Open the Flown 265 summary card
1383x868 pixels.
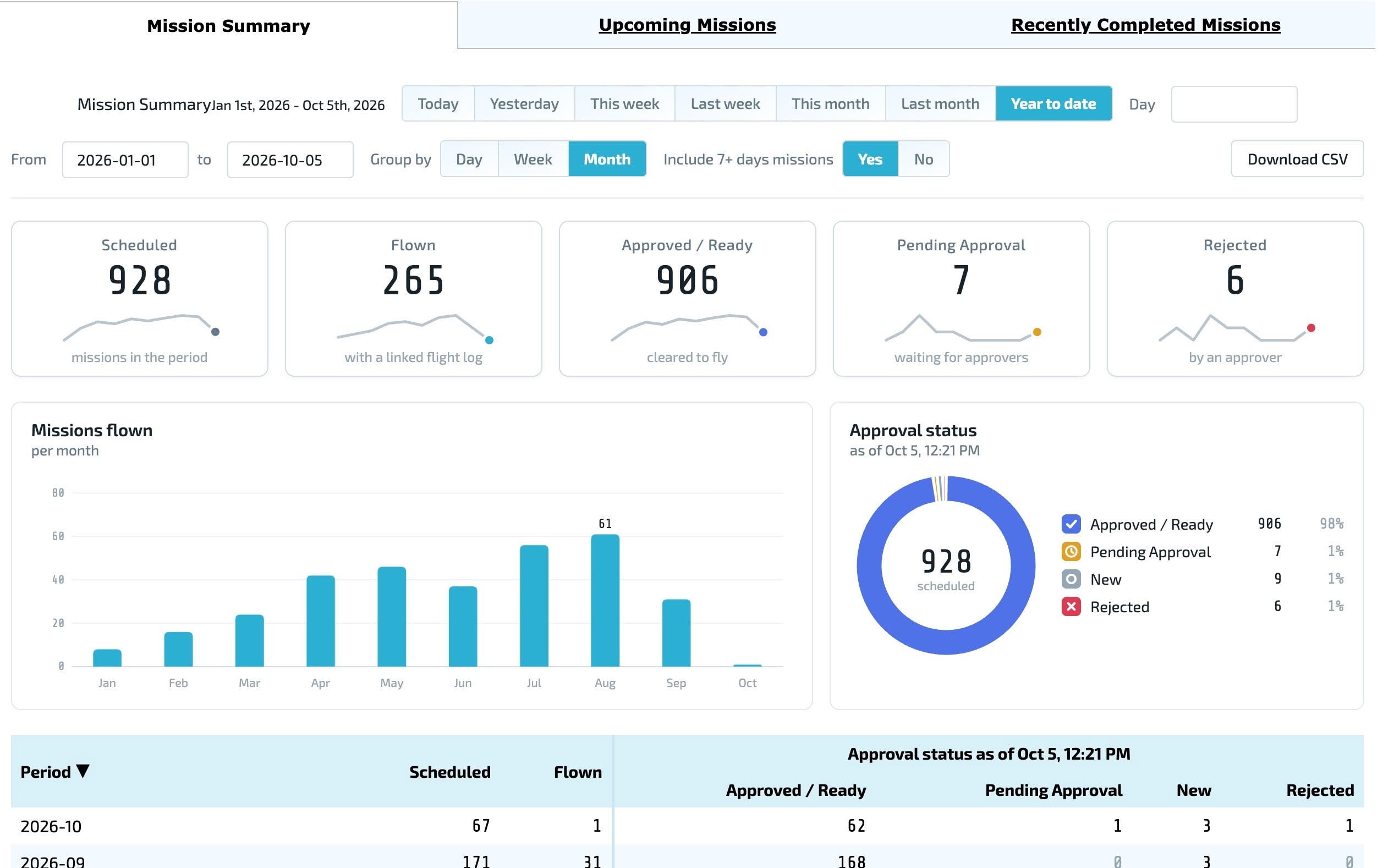click(413, 299)
